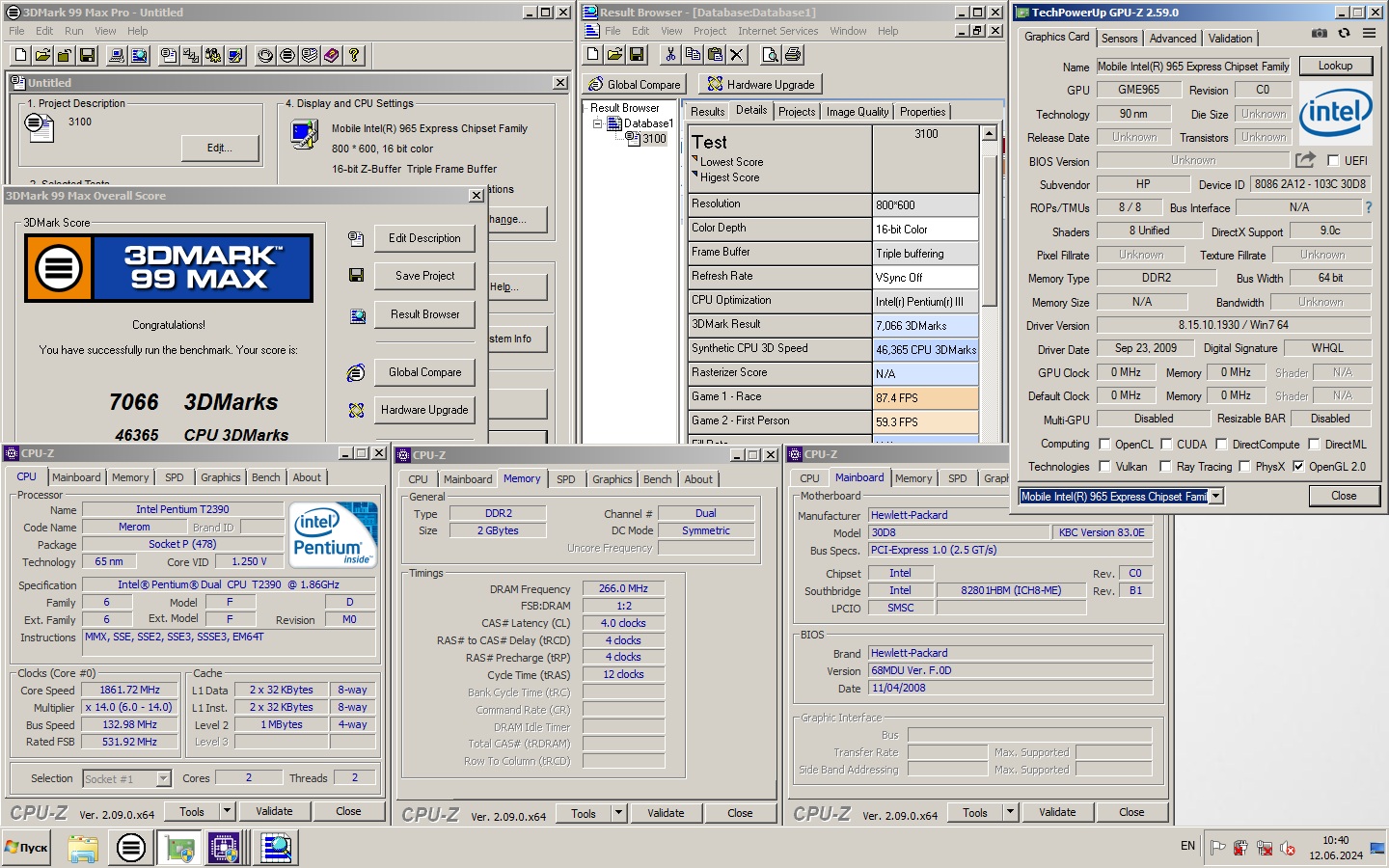Click Print Preview icon in Result Browser toolbar

point(771,55)
